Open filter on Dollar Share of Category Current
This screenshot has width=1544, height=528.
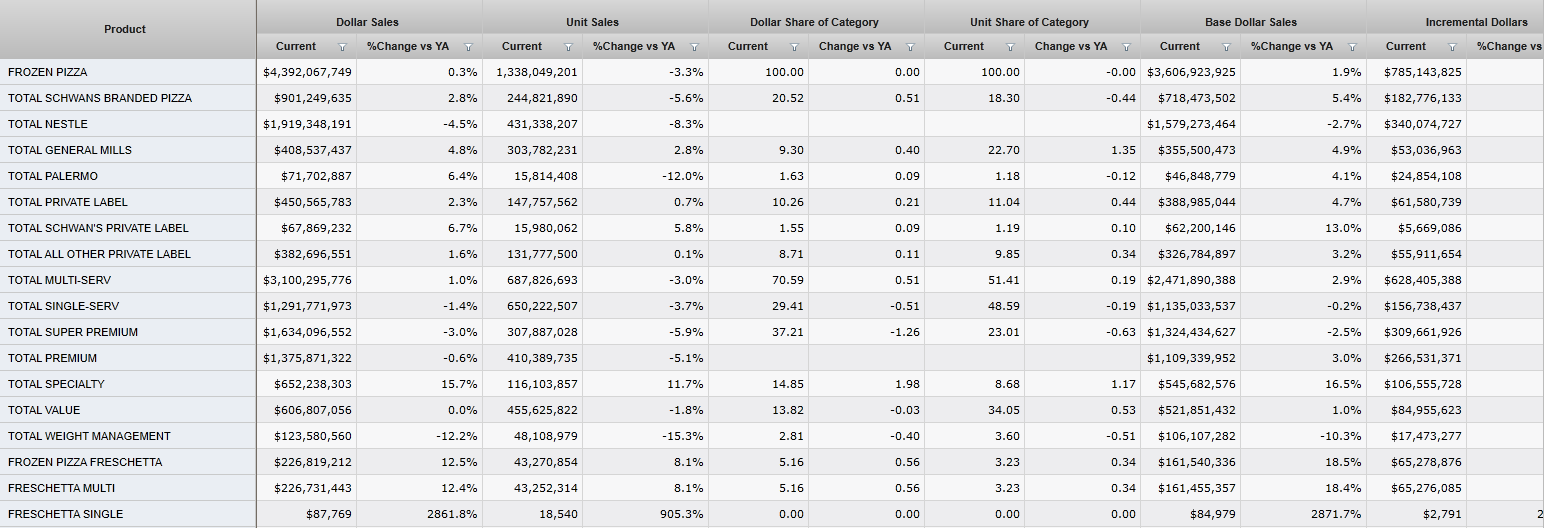coord(795,47)
